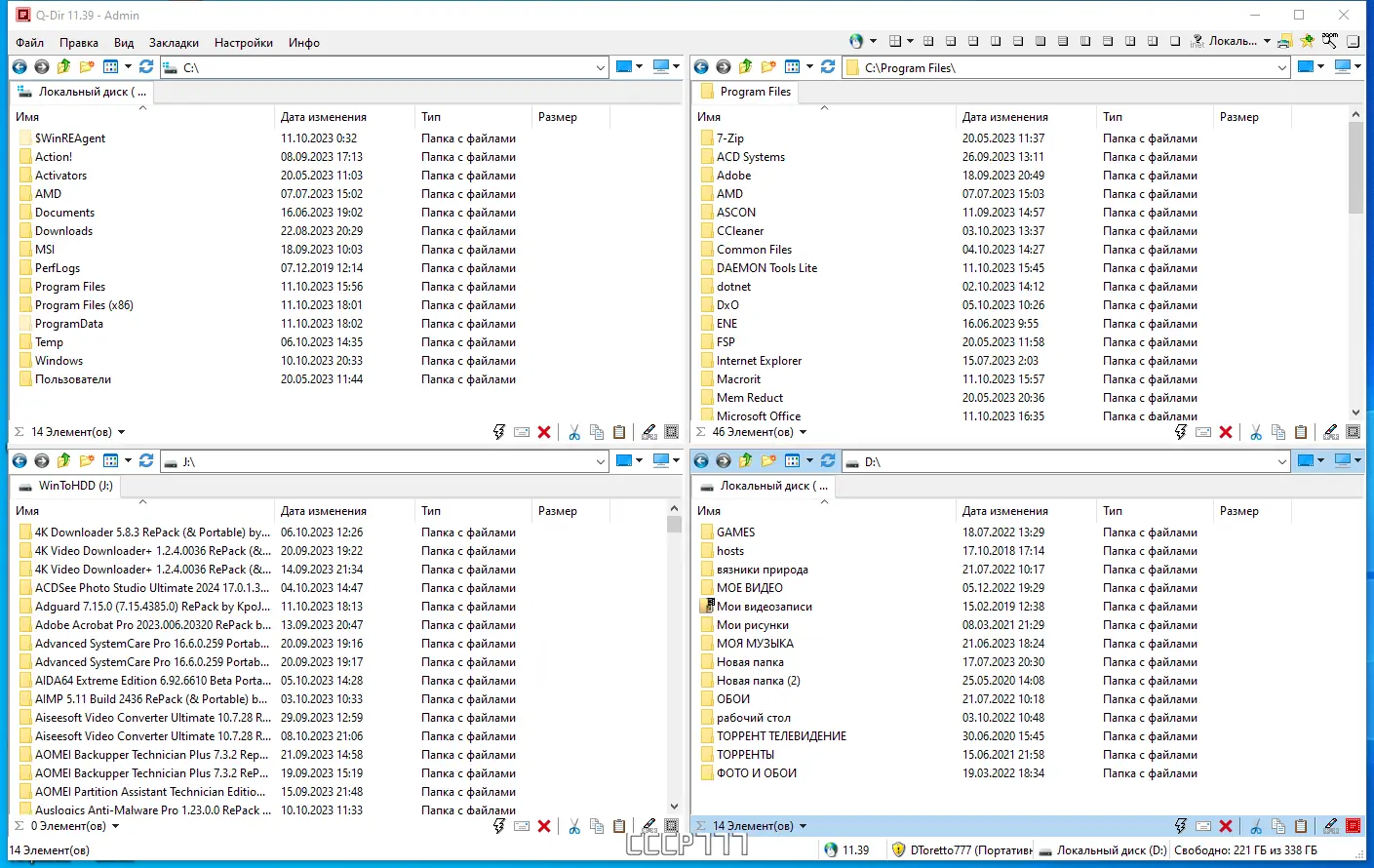Refresh the D:\ pane
This screenshot has height=868, width=1374.
[x=828, y=461]
